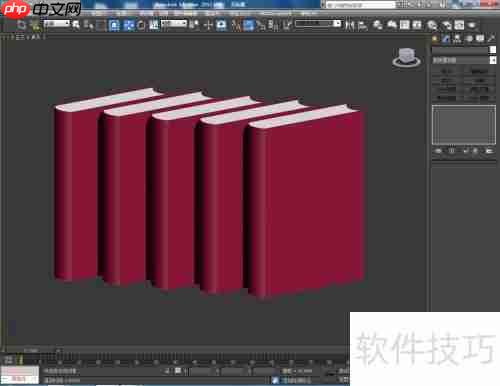500x386 pixels.
Task: Open the reference coordinate system dropdown
Action: pos(174,24)
